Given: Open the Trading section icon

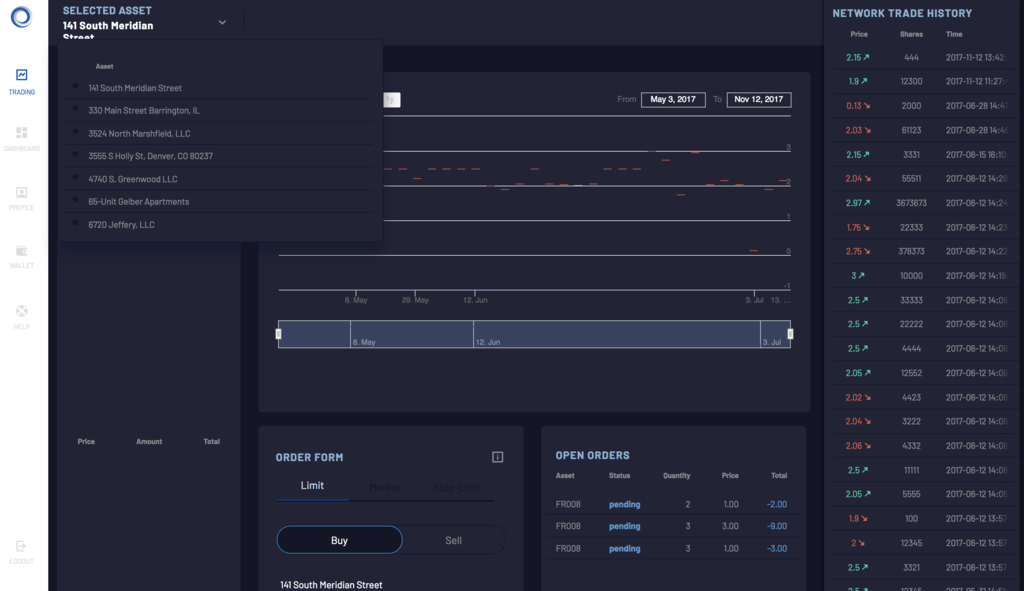Looking at the screenshot, I should pos(22,75).
